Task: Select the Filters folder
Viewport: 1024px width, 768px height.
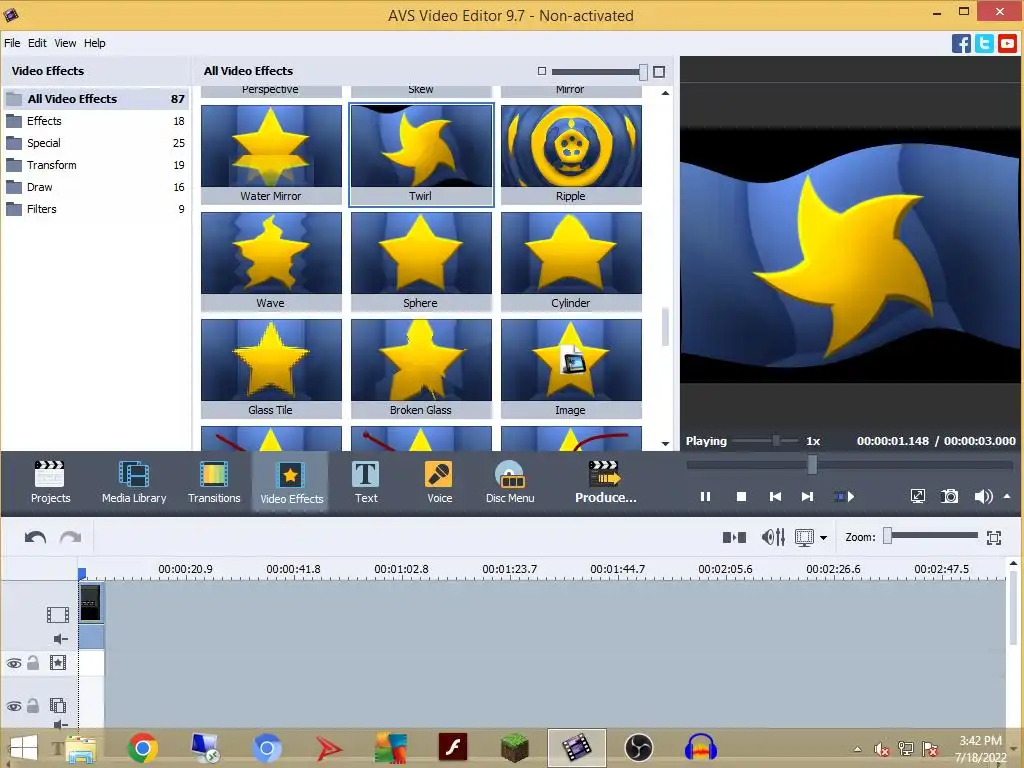Action: 96,209
